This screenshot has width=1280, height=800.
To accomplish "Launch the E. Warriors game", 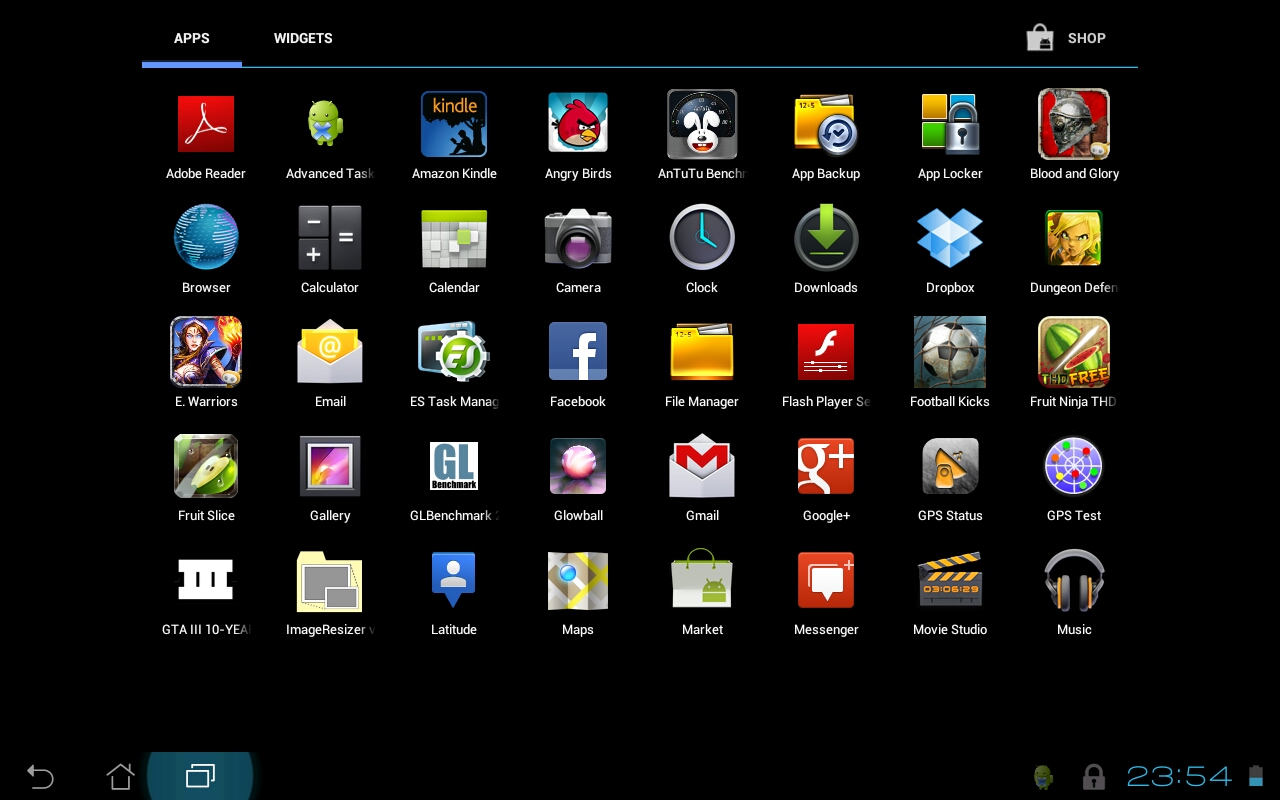I will click(206, 352).
